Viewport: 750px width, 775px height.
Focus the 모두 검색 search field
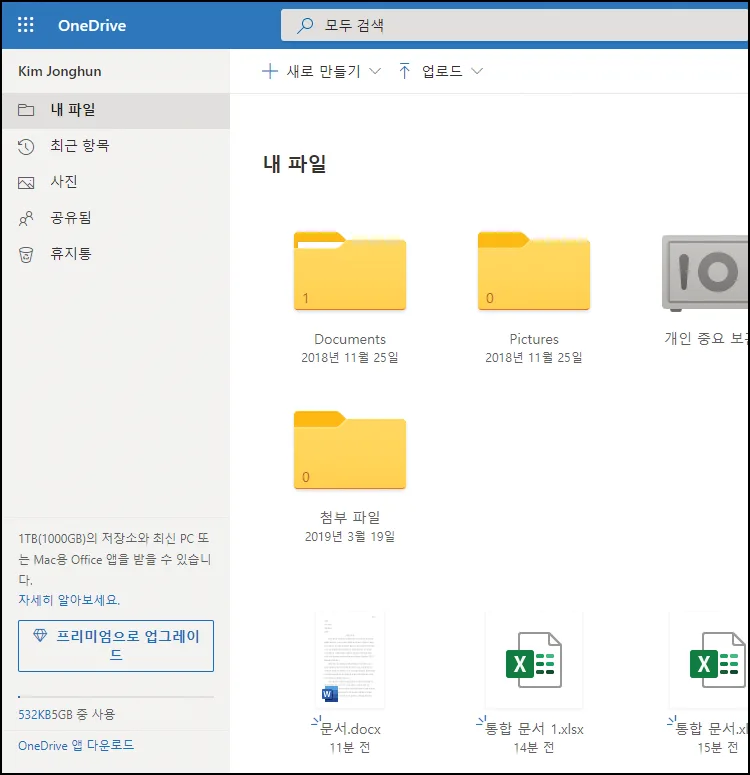coord(514,25)
